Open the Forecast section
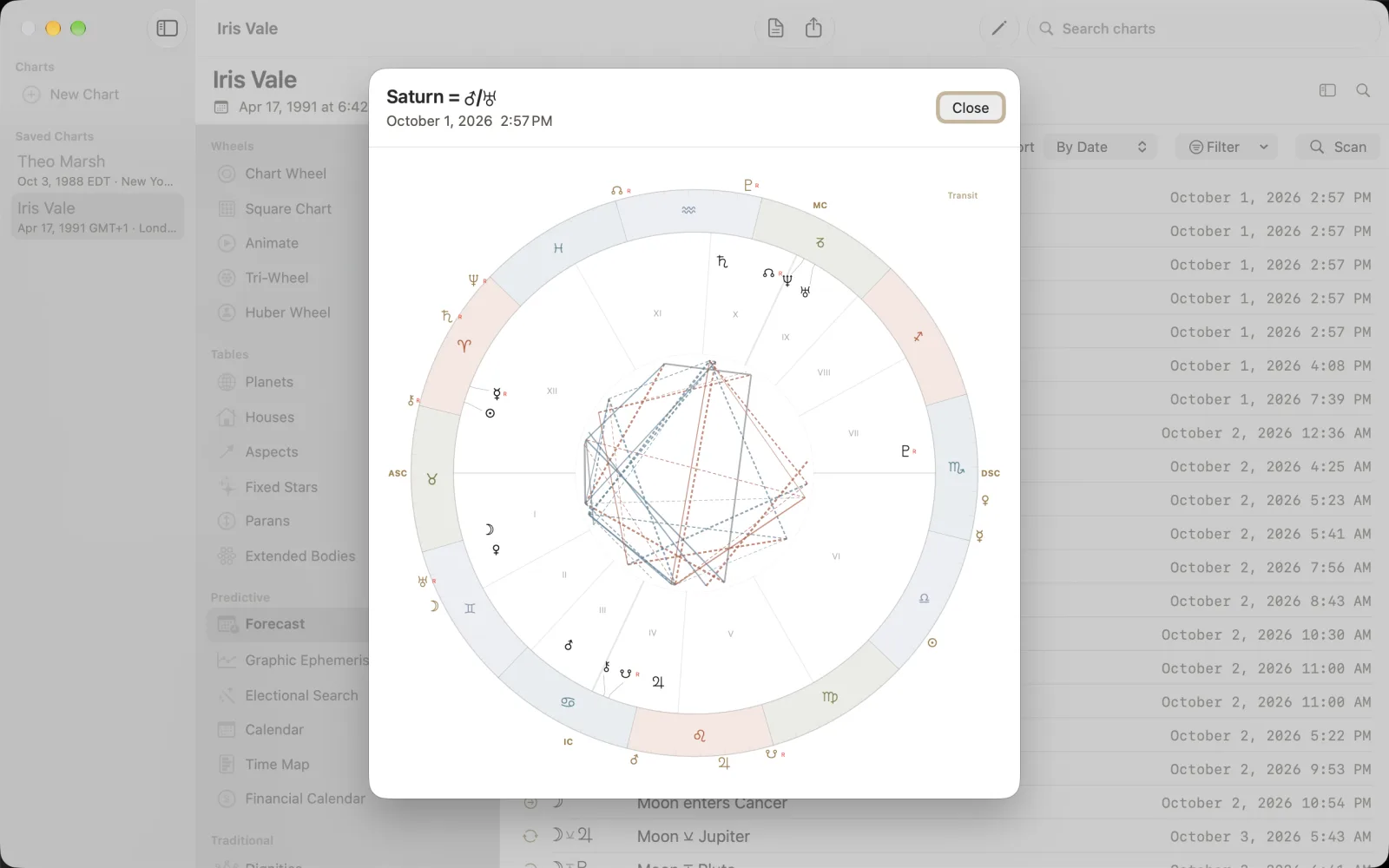The image size is (1389, 868). point(287,624)
